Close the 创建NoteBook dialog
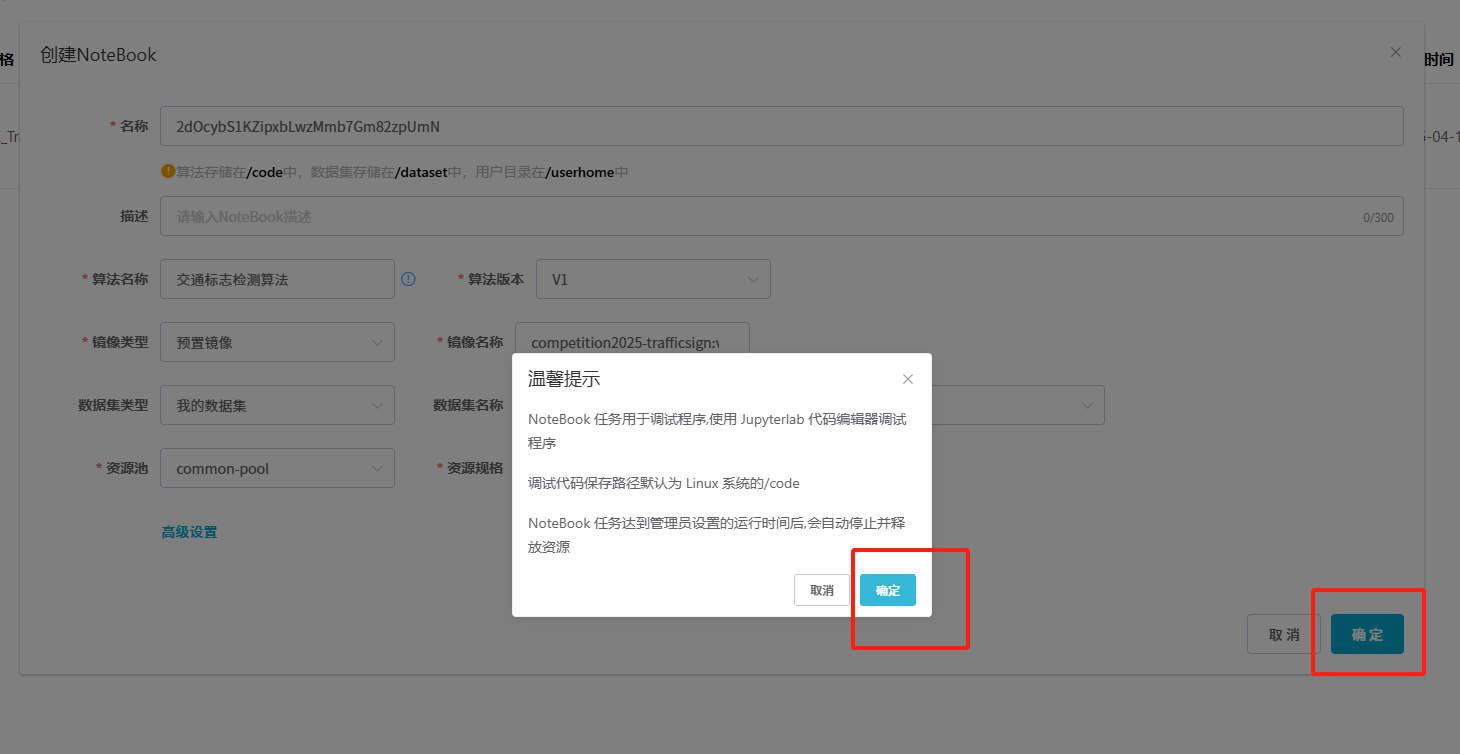 click(1395, 52)
